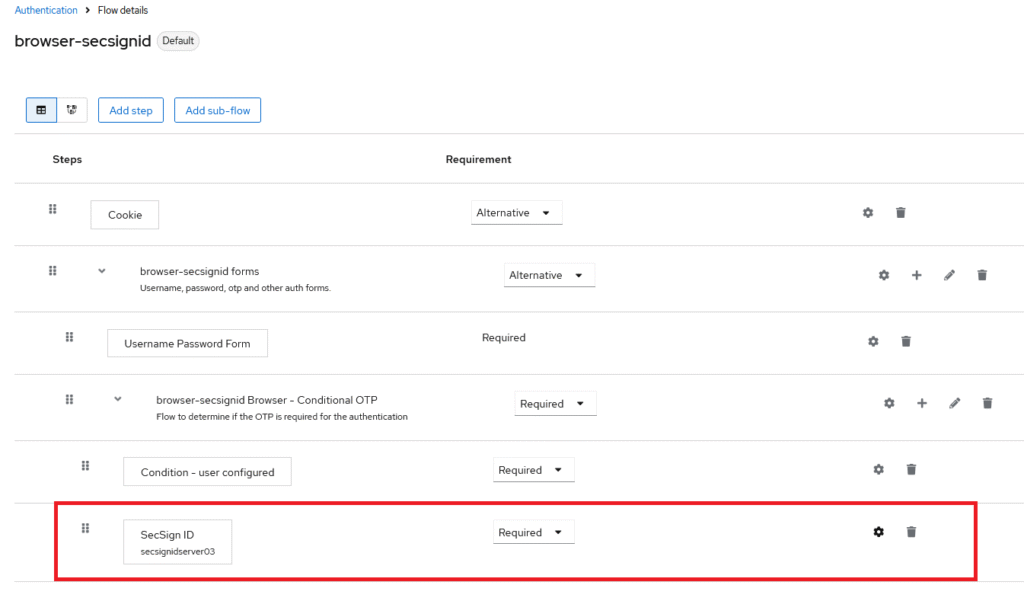This screenshot has height=601, width=1024.
Task: Open SecSign ID configuration gear
Action: point(879,532)
